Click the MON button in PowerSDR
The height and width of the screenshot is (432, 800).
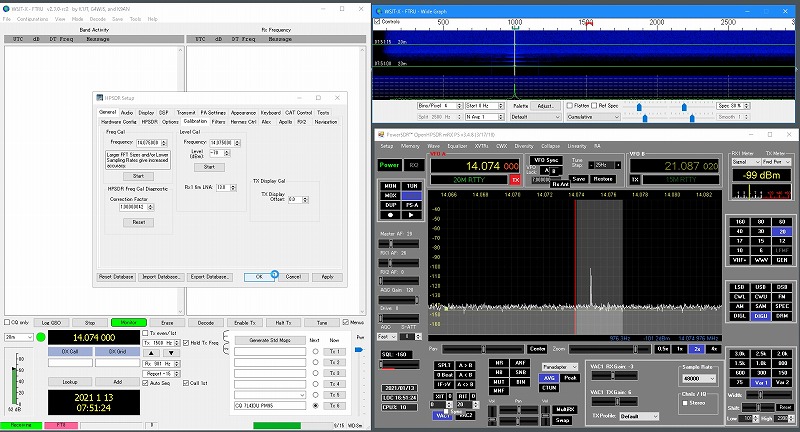click(x=390, y=186)
